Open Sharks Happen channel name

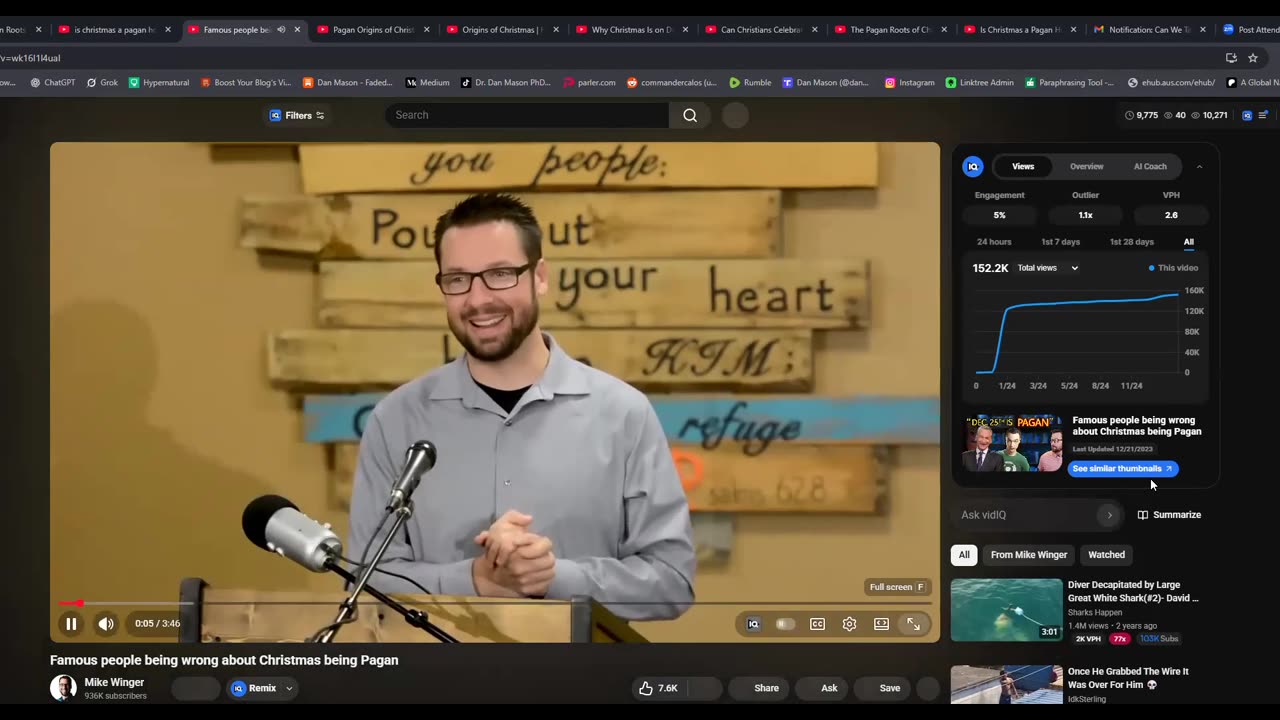1094,612
